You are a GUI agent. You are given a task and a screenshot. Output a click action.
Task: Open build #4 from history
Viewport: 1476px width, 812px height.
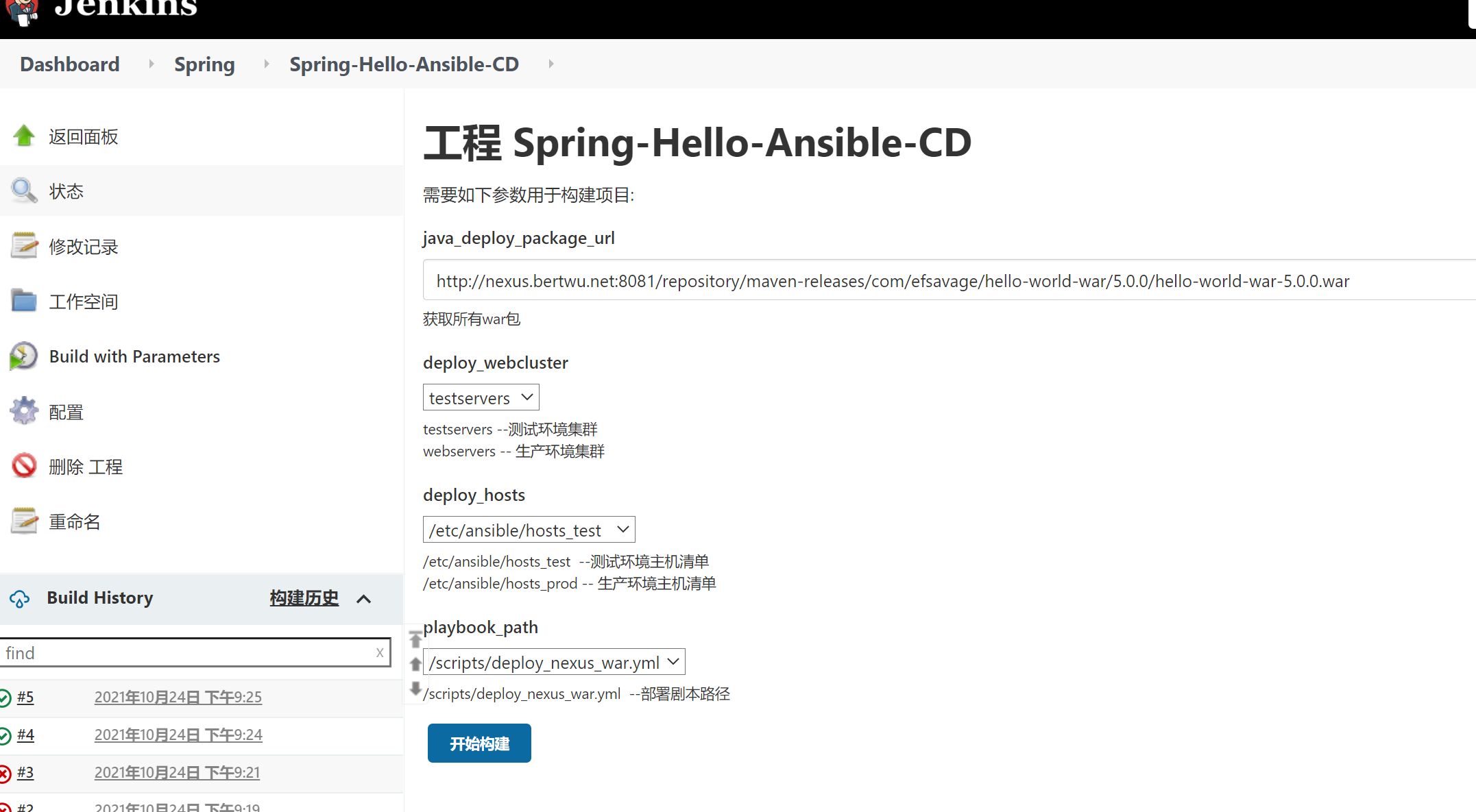pyautogui.click(x=27, y=735)
